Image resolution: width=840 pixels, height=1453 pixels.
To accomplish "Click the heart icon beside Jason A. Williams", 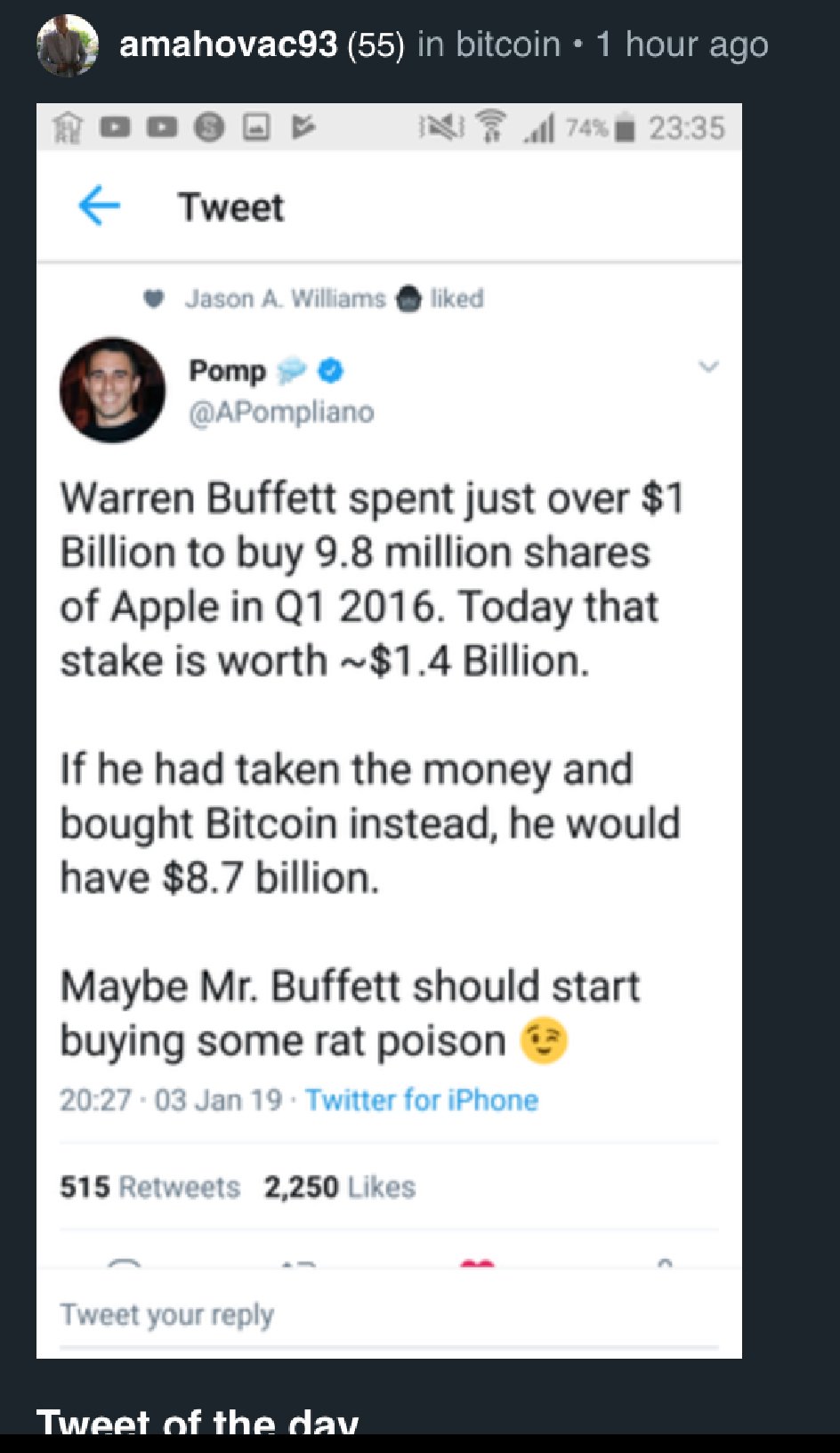I will pyautogui.click(x=155, y=299).
